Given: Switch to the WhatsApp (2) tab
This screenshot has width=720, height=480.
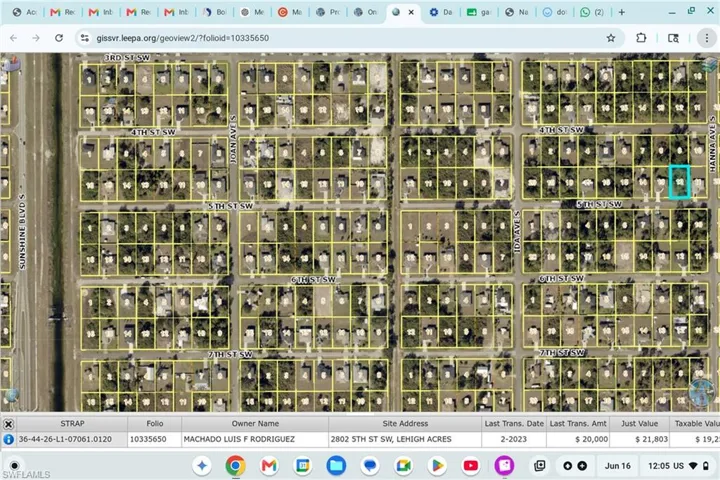Looking at the screenshot, I should 592,12.
